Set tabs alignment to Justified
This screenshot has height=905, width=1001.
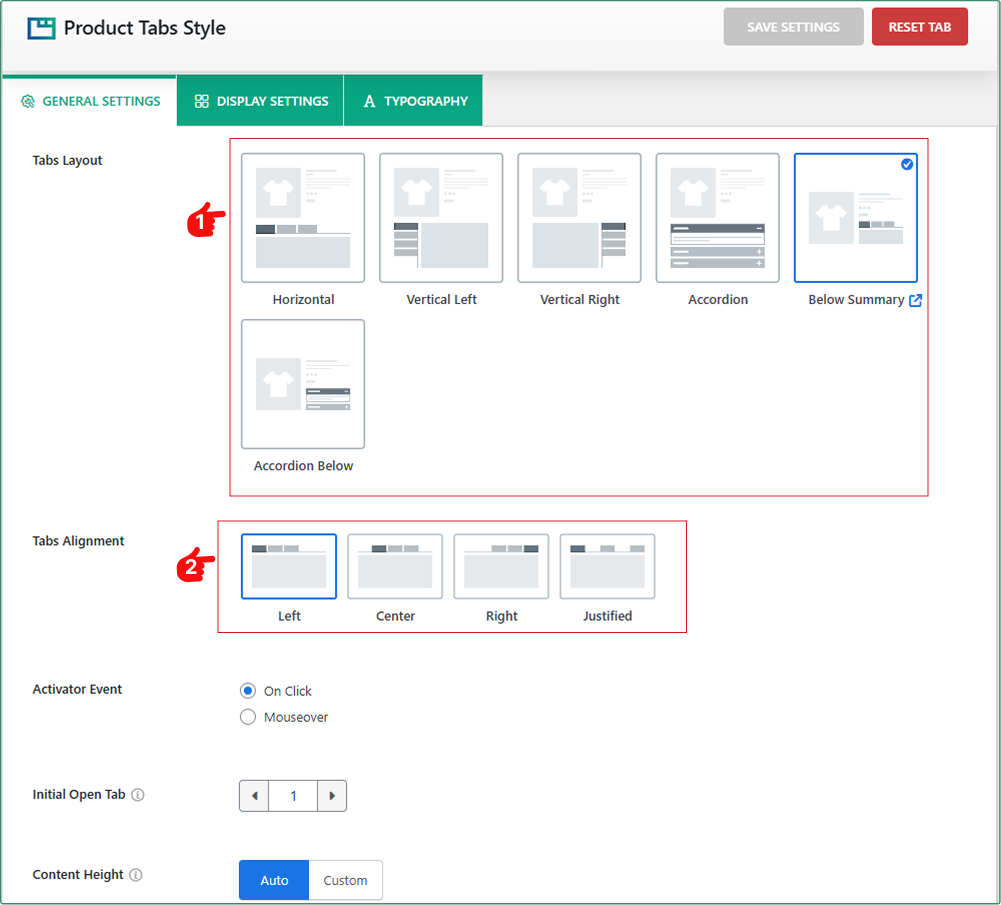point(607,566)
